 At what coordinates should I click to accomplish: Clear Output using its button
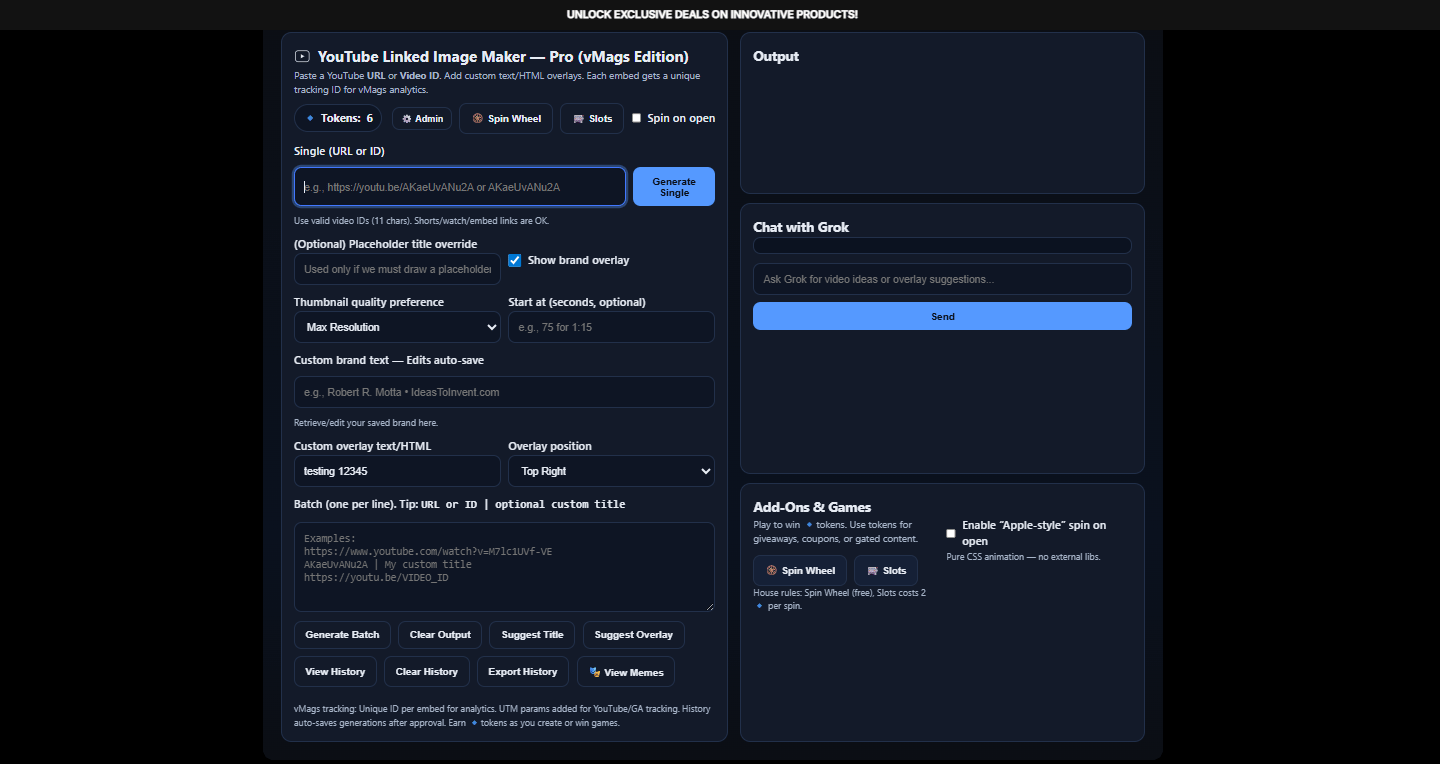[440, 635]
